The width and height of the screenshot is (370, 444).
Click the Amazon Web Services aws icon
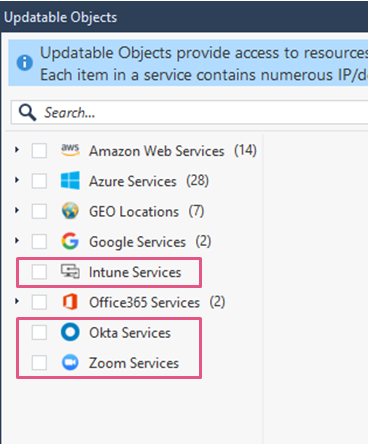coord(70,150)
